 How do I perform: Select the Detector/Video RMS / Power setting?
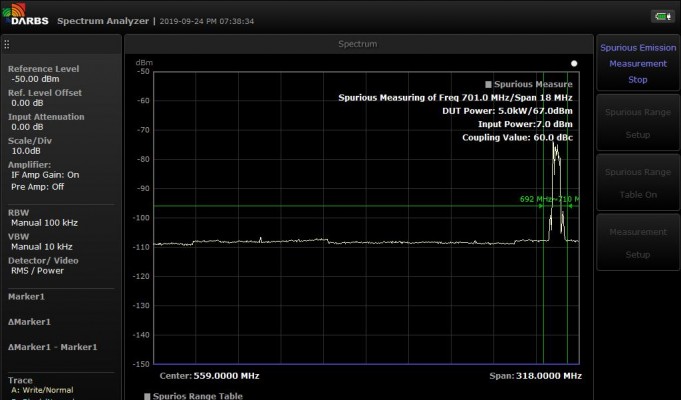(x=43, y=266)
